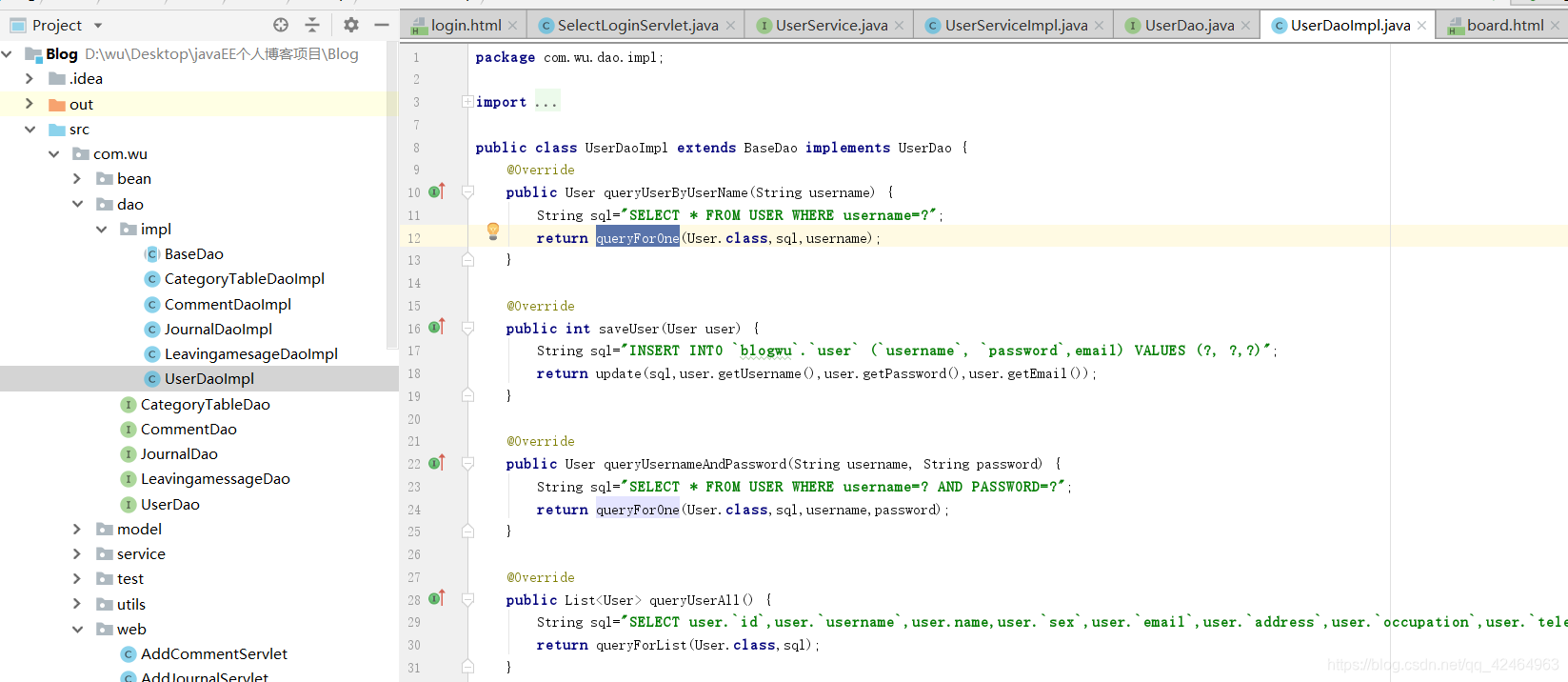Screen dimensions: 1568x682
Task: Open Project panel settings gear
Action: click(x=351, y=25)
